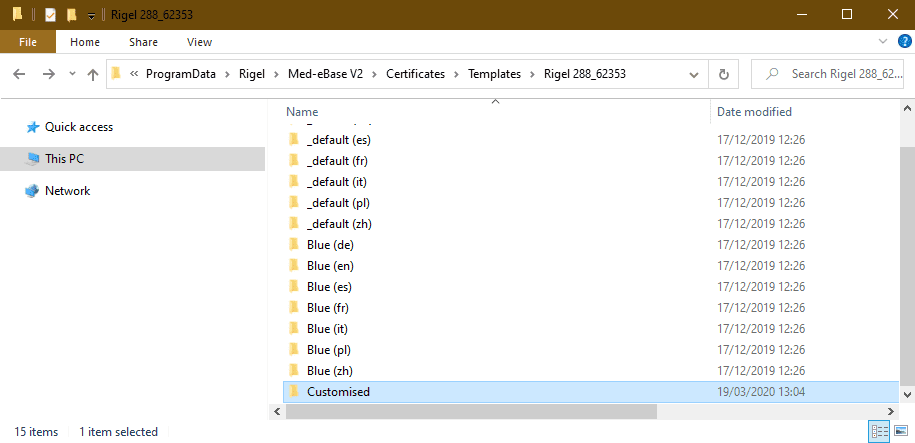Refresh the current folder view
The image size is (915, 443).
(723, 74)
